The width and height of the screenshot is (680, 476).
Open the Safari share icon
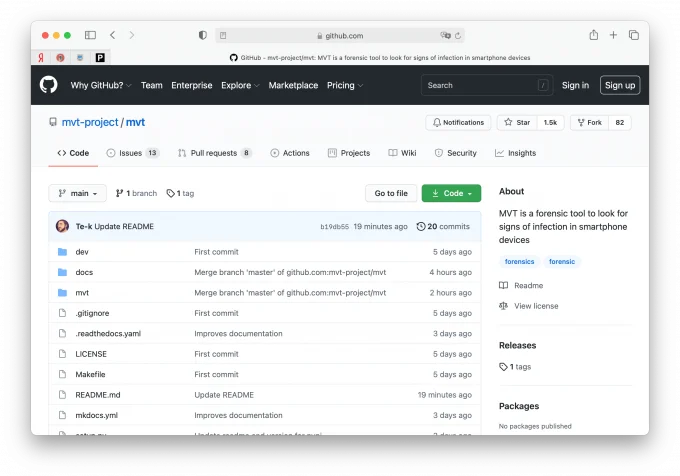pos(594,35)
